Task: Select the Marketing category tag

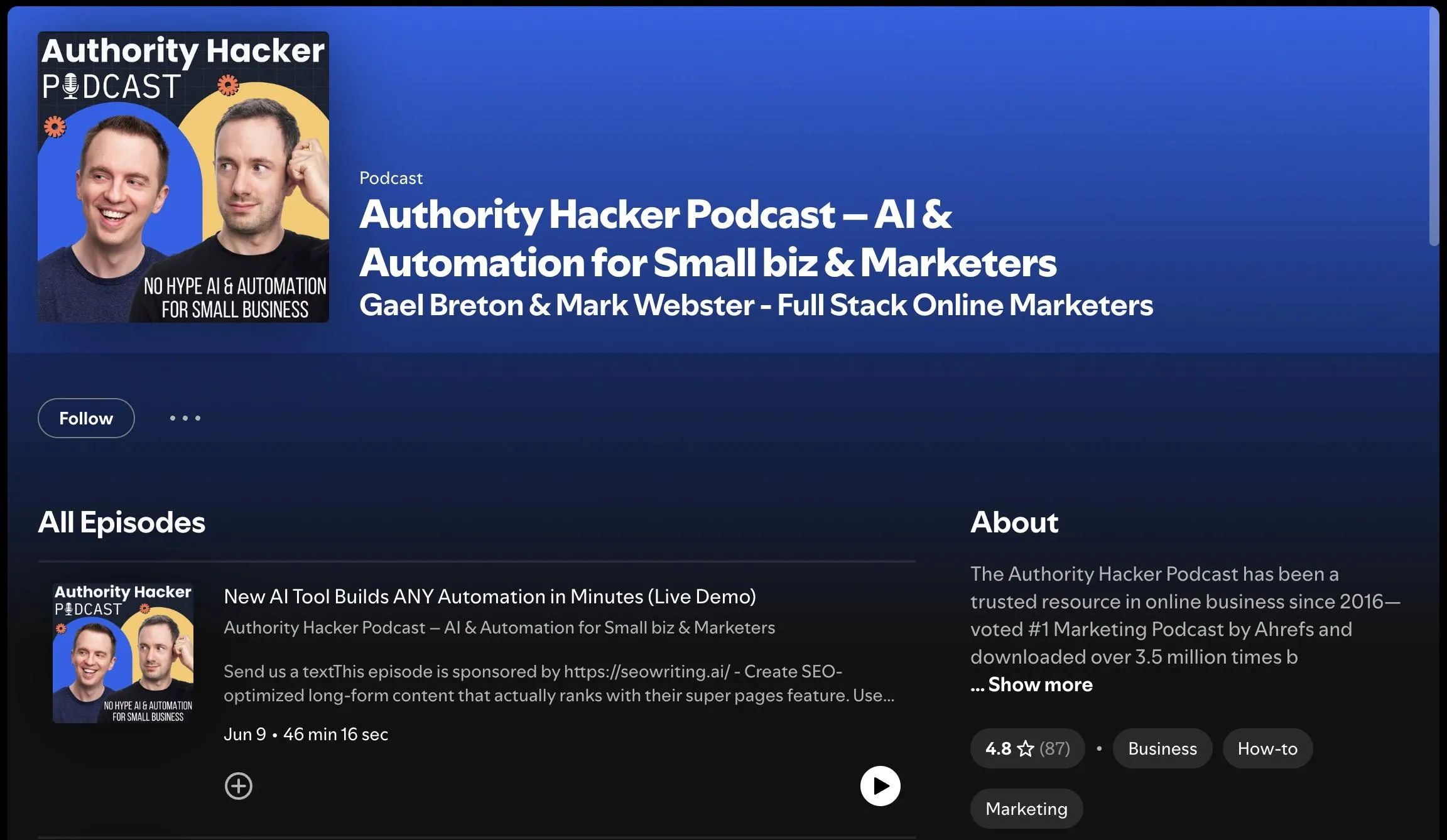Action: (x=1027, y=809)
